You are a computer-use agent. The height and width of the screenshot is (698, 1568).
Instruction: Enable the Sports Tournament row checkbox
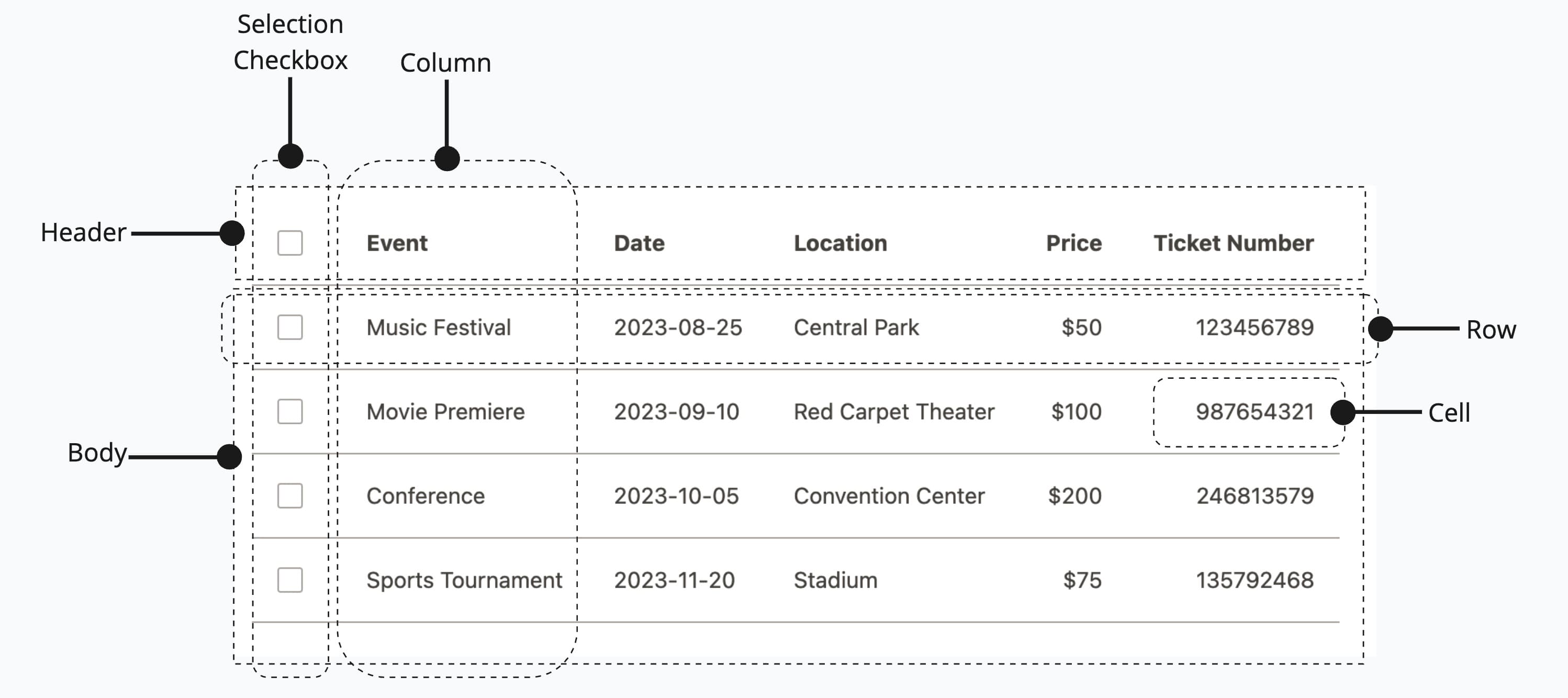290,580
